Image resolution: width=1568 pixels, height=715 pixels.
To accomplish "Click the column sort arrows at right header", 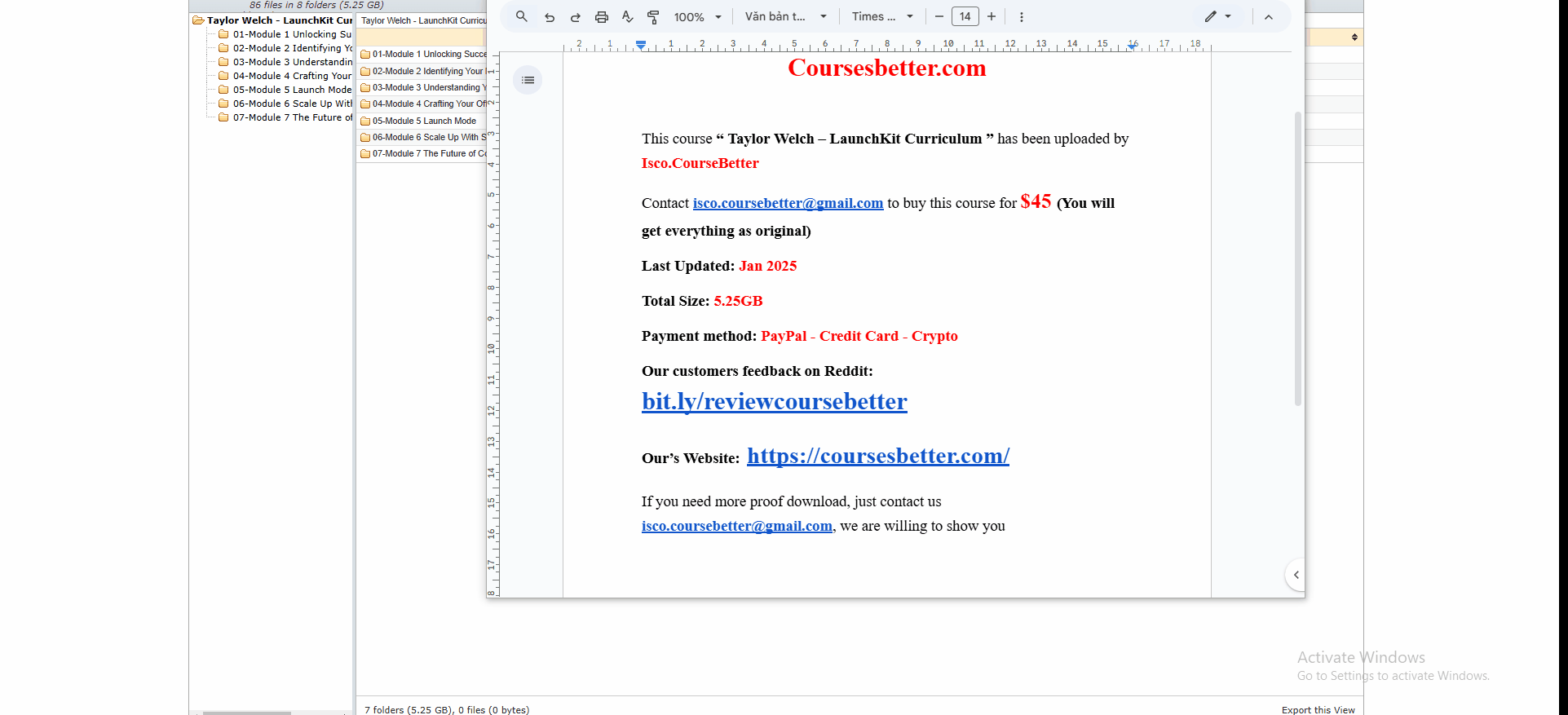I will [1354, 38].
